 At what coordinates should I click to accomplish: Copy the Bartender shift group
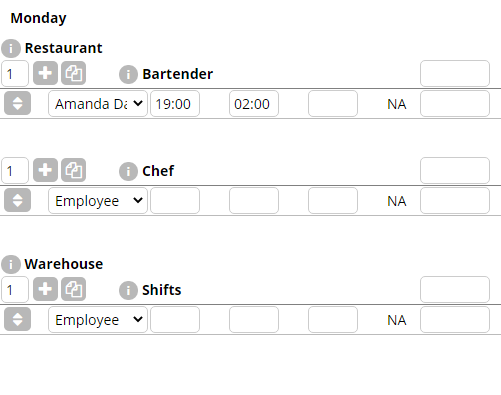74,73
